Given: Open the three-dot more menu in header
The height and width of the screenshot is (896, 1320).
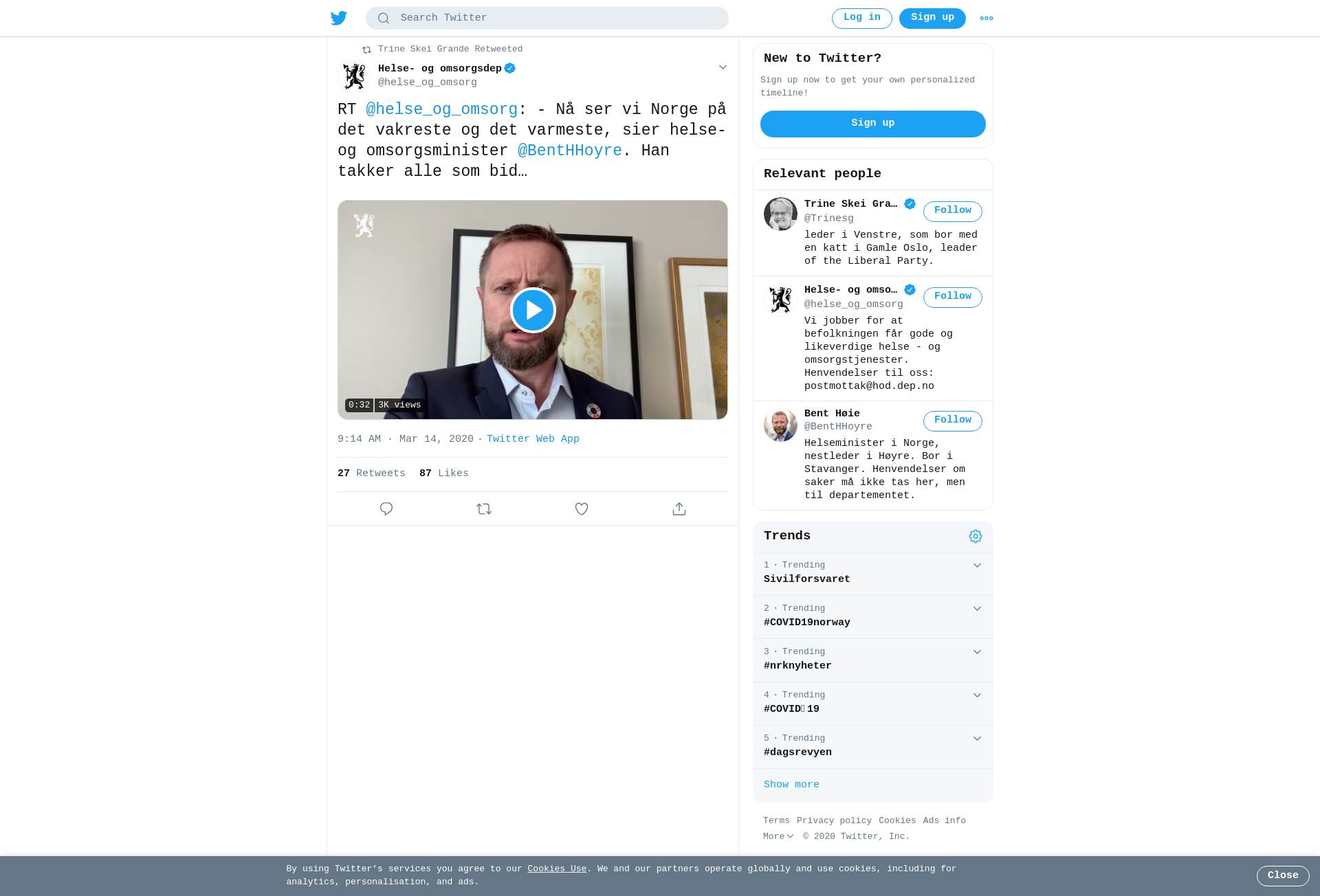Looking at the screenshot, I should (x=987, y=19).
